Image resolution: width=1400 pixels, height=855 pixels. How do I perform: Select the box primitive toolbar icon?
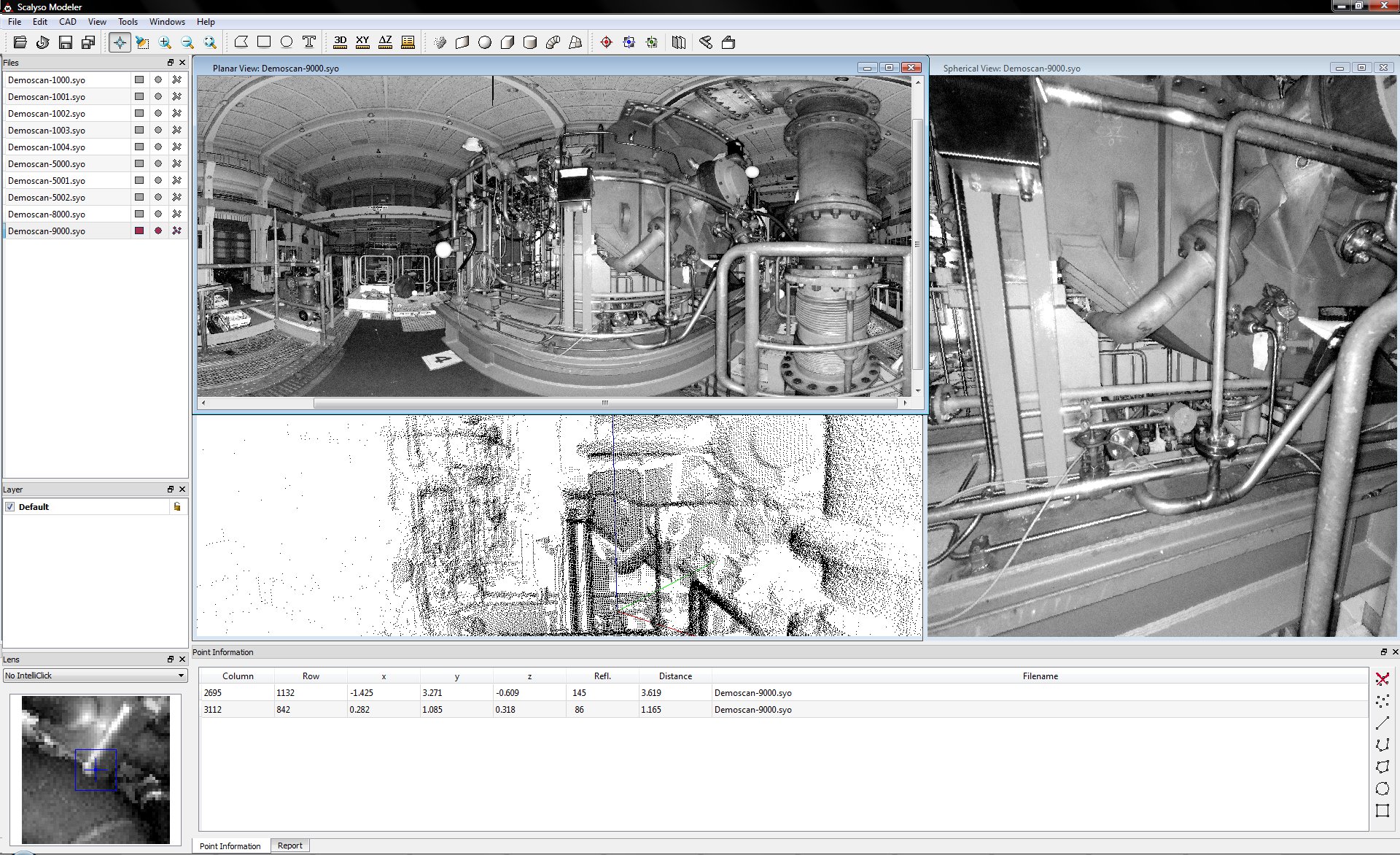(507, 42)
